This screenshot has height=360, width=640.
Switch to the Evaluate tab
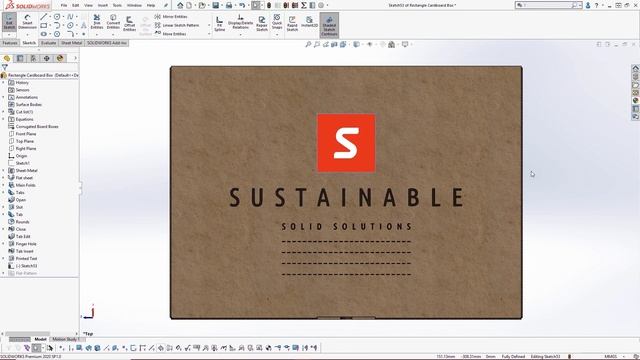click(48, 43)
